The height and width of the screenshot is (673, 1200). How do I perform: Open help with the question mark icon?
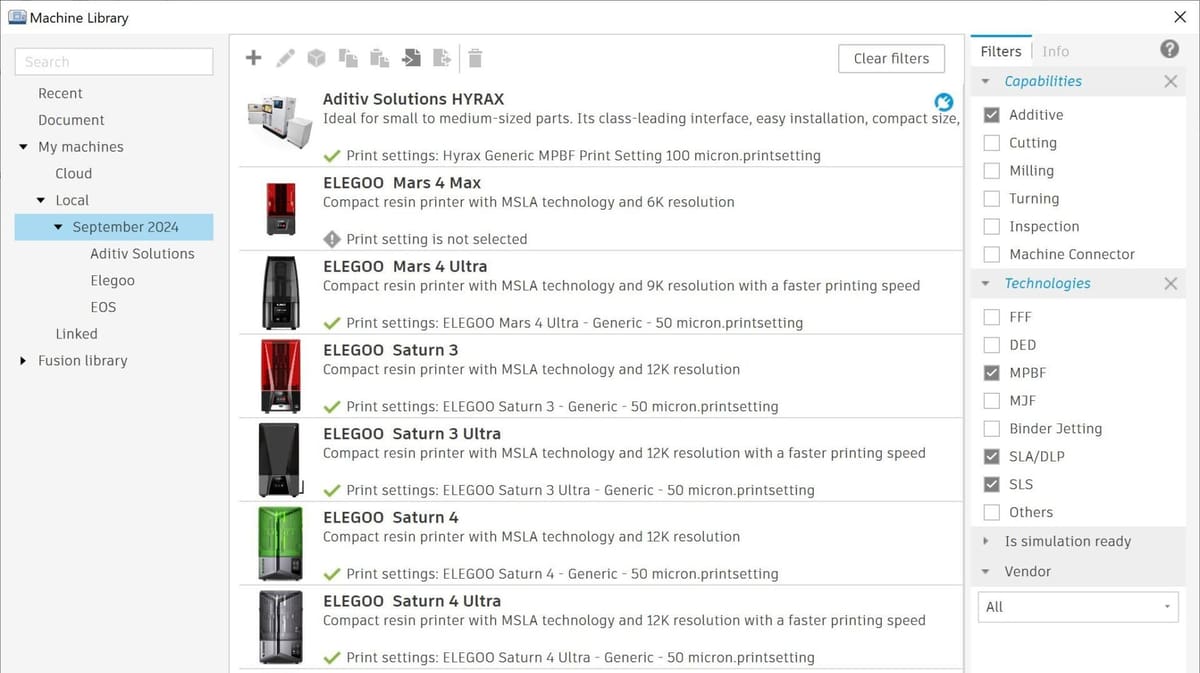click(1169, 50)
